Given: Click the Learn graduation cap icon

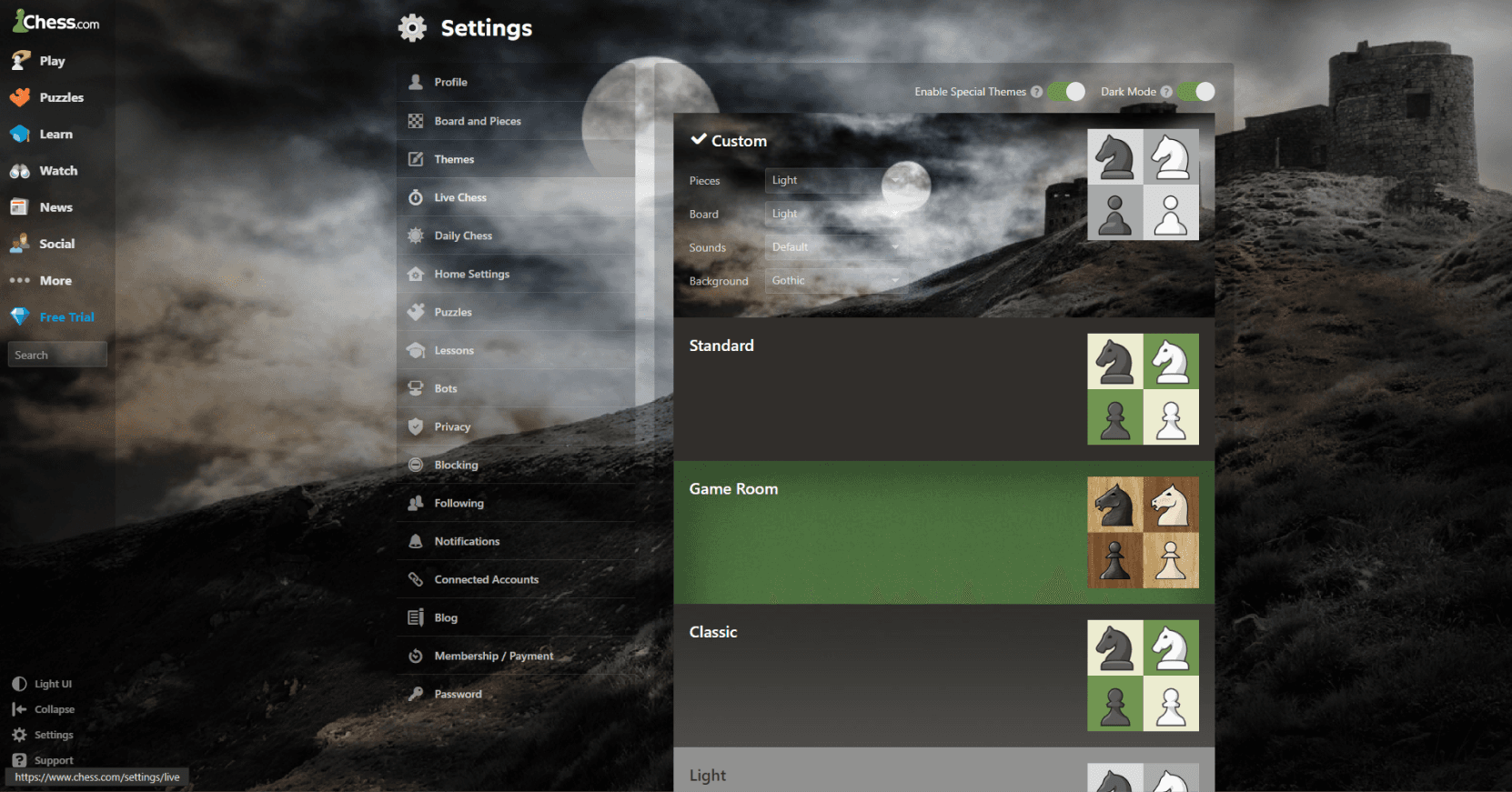Looking at the screenshot, I should pos(20,134).
